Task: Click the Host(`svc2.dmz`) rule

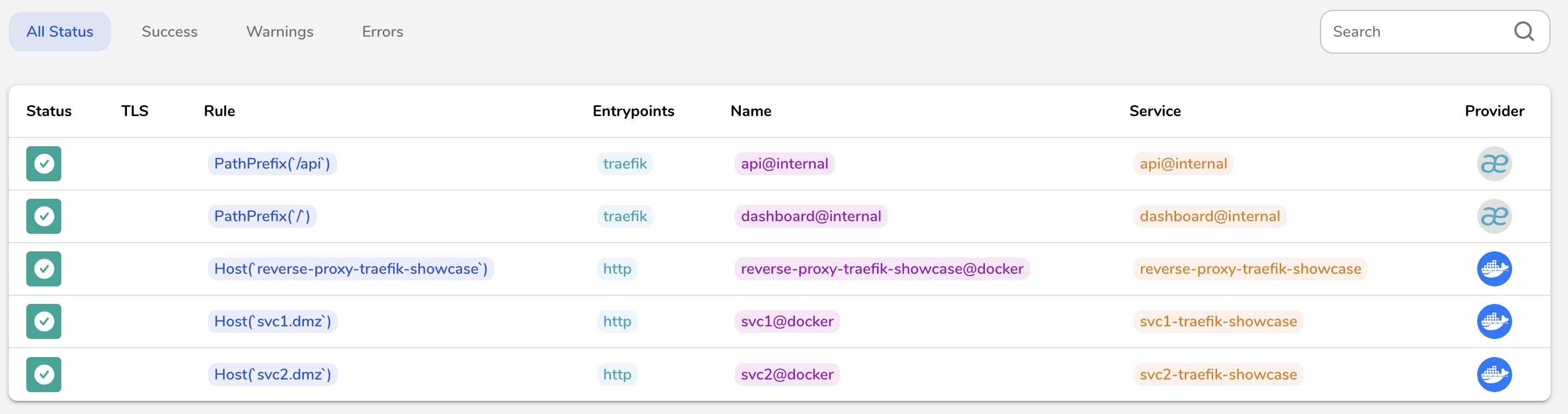Action: pyautogui.click(x=273, y=375)
